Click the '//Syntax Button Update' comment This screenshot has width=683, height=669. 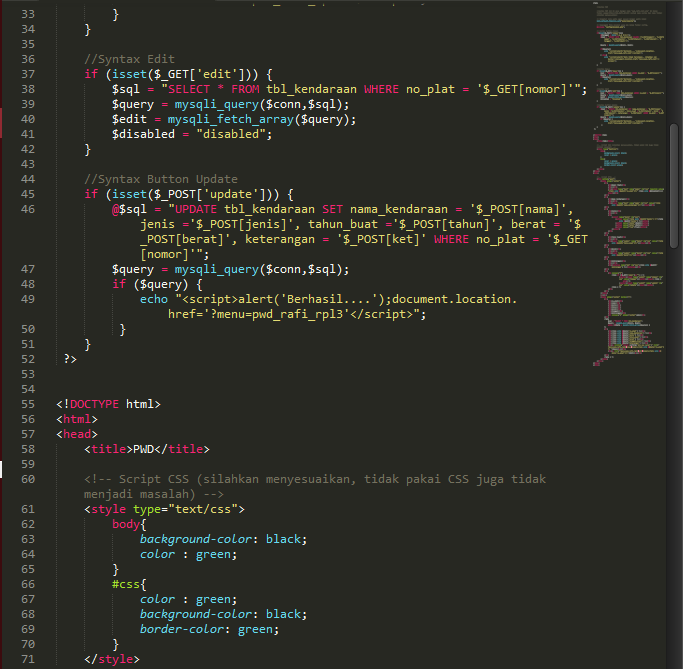coord(161,179)
